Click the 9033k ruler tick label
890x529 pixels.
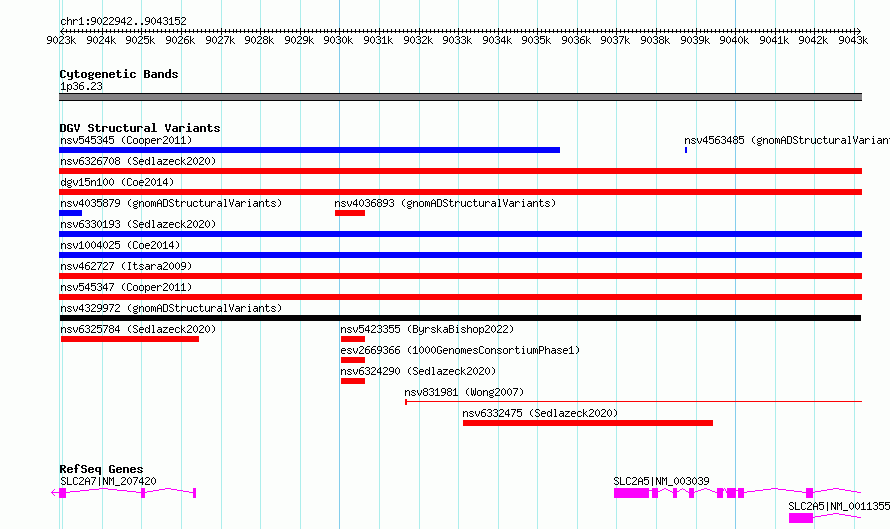[x=457, y=40]
